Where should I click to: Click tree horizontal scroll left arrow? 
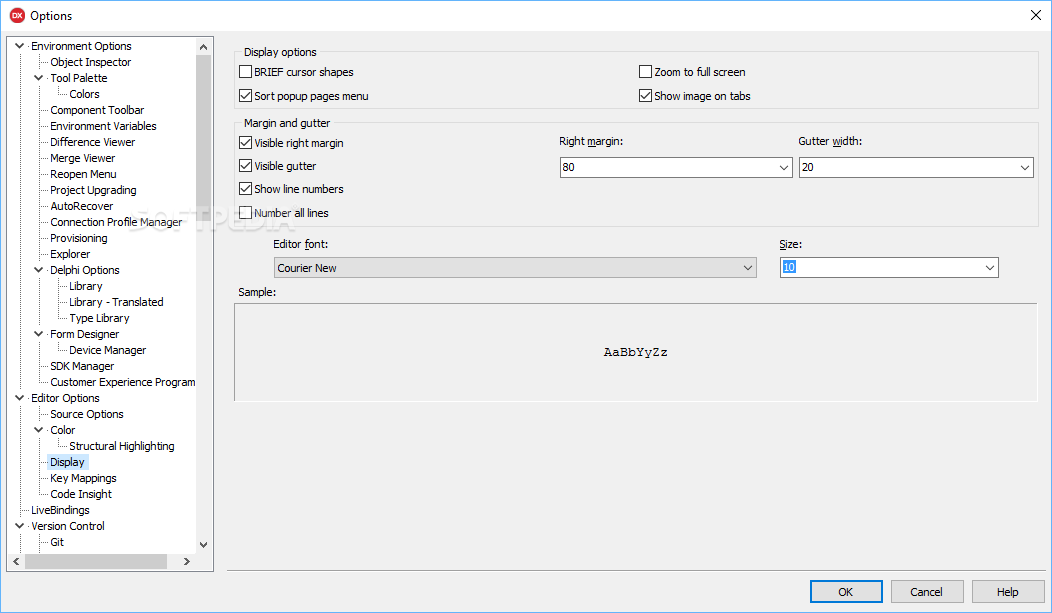pos(16,561)
